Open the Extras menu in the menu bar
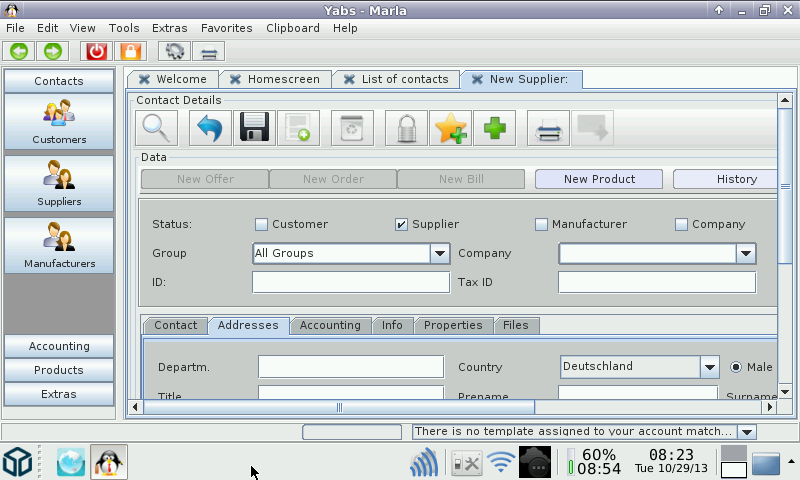This screenshot has height=480, width=800. 169,28
